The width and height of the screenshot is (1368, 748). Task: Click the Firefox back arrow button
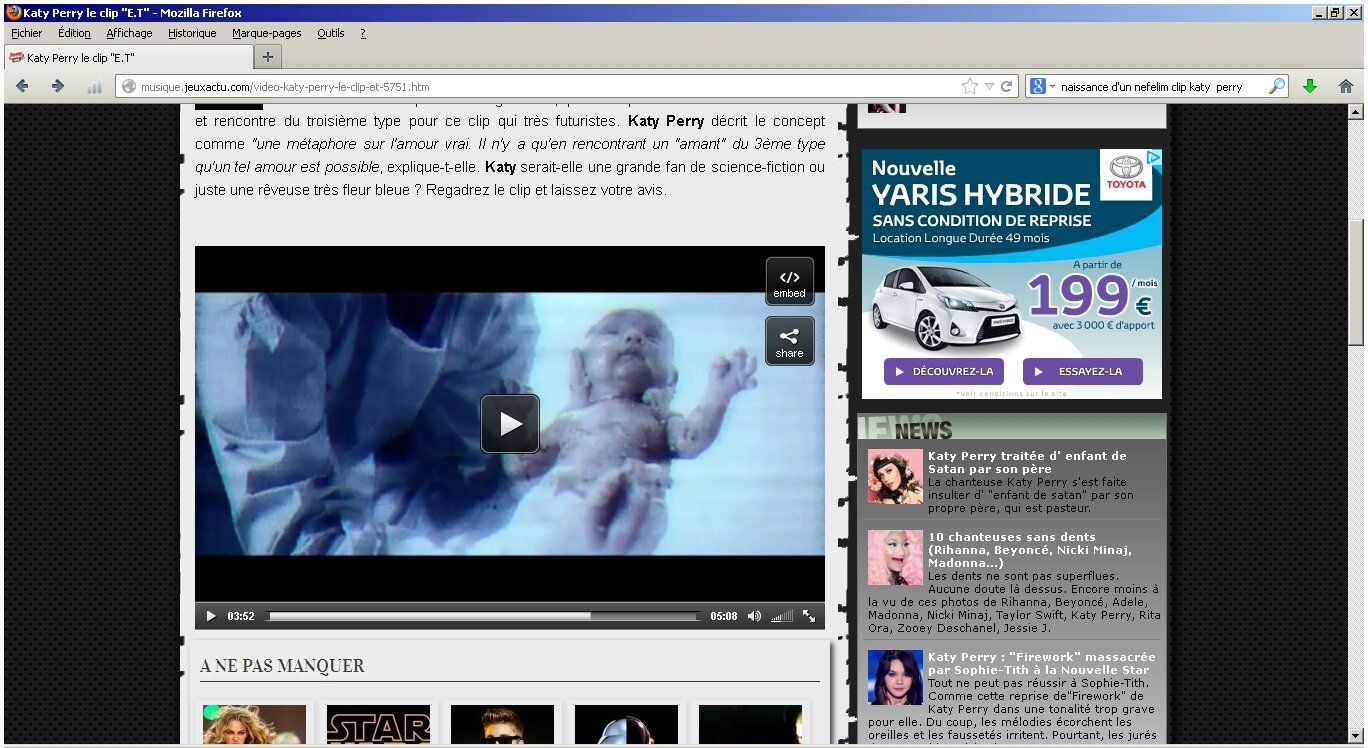click(x=22, y=87)
